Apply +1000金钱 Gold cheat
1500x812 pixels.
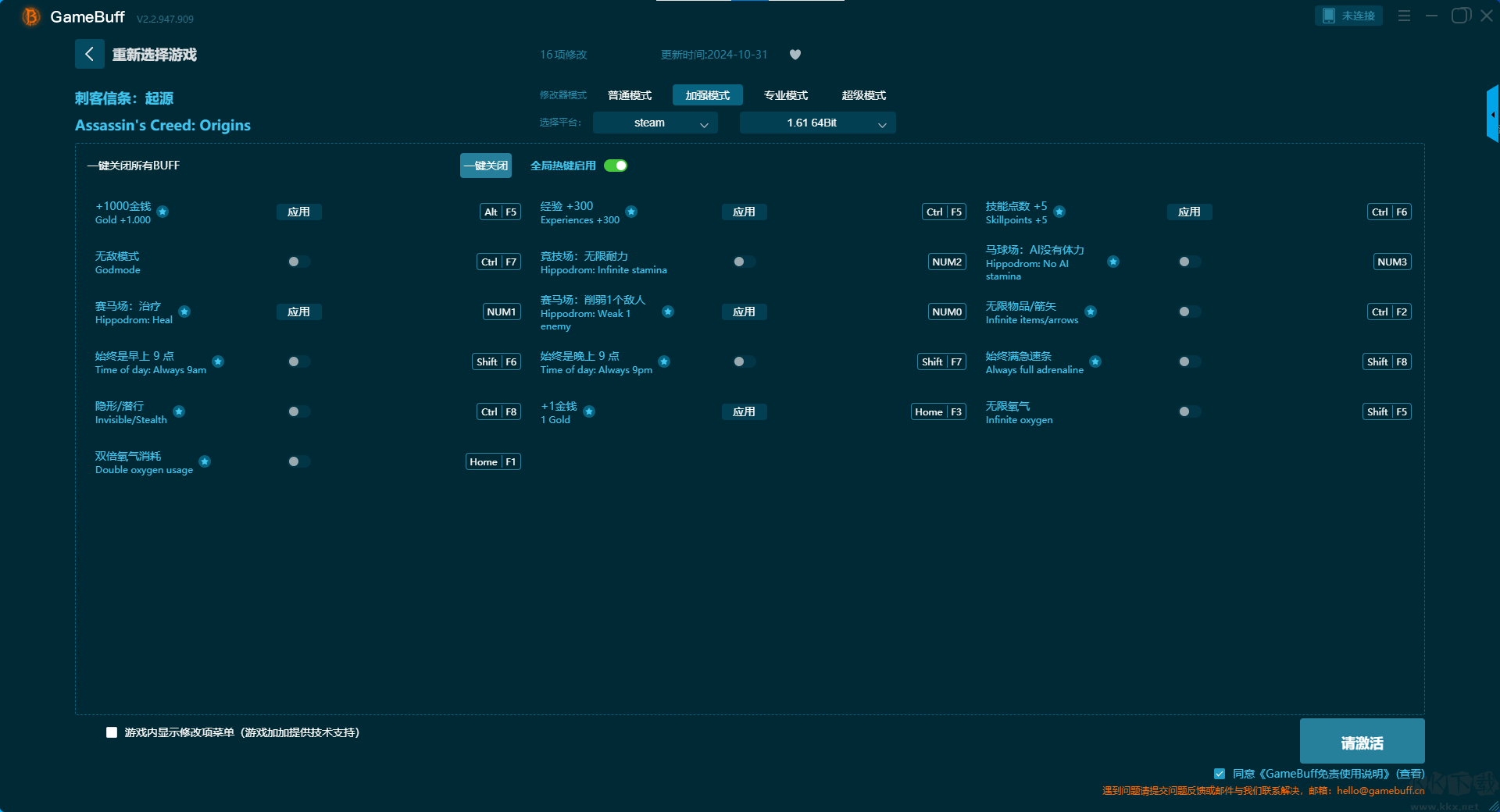pyautogui.click(x=298, y=212)
